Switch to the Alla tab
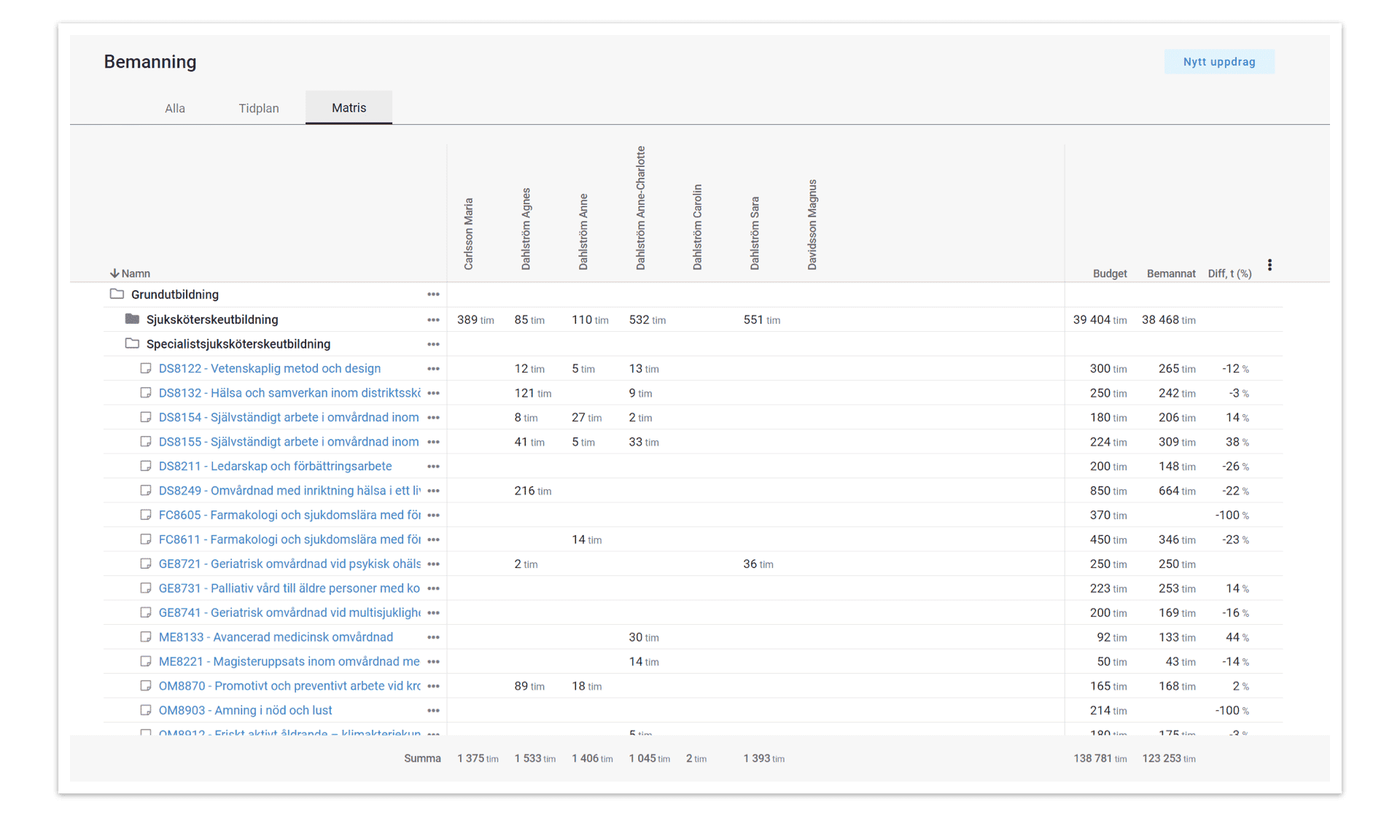The height and width of the screenshot is (840, 1400). [x=175, y=108]
